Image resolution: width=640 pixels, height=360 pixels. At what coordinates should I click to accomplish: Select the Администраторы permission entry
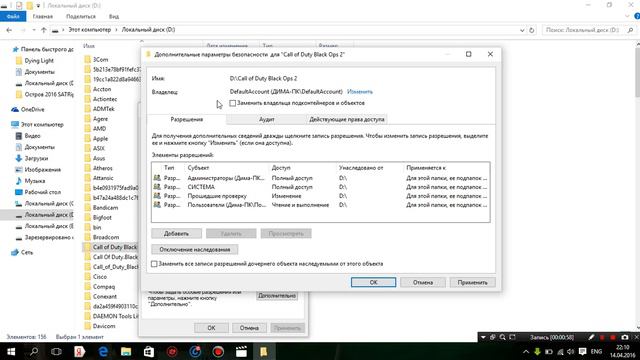click(320, 178)
